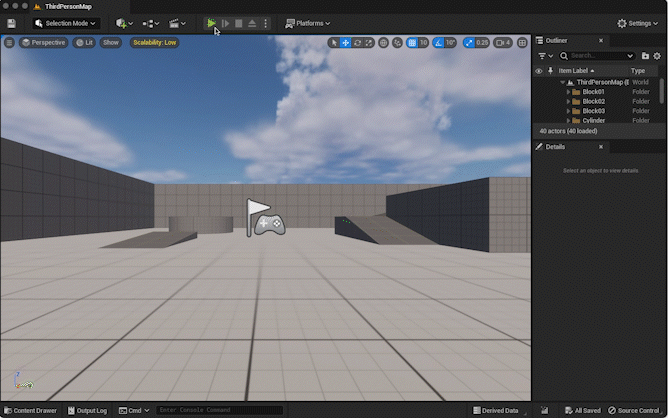
Task: Click the viewport hamburger options menu icon
Action: pos(9,43)
